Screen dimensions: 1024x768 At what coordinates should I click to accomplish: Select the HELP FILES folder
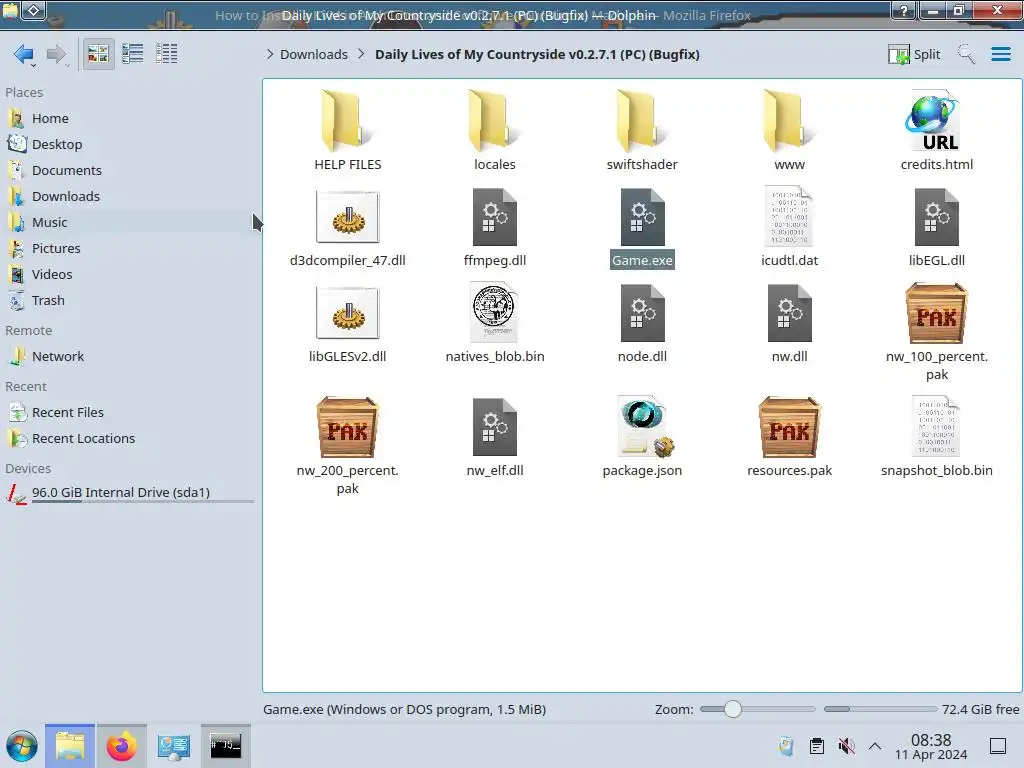click(347, 131)
